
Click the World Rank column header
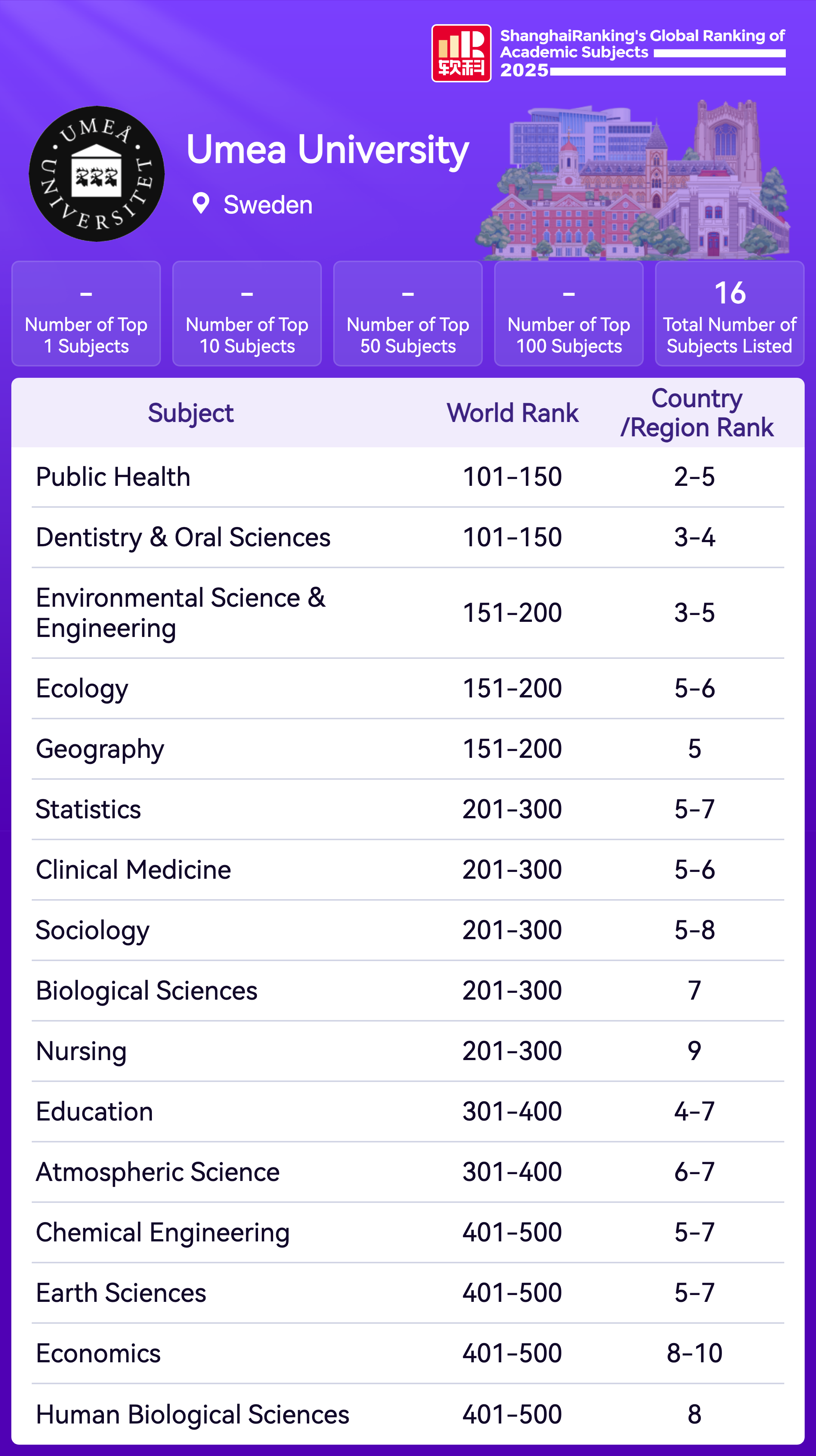point(513,413)
